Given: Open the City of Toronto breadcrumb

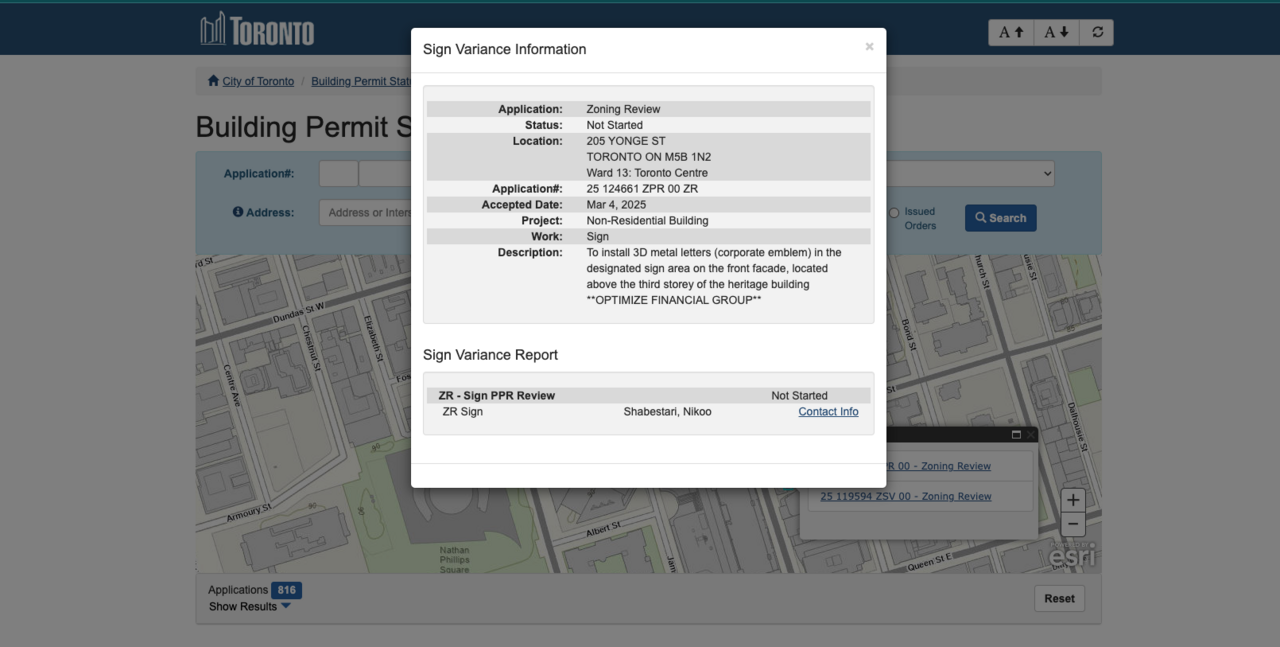Looking at the screenshot, I should (258, 81).
